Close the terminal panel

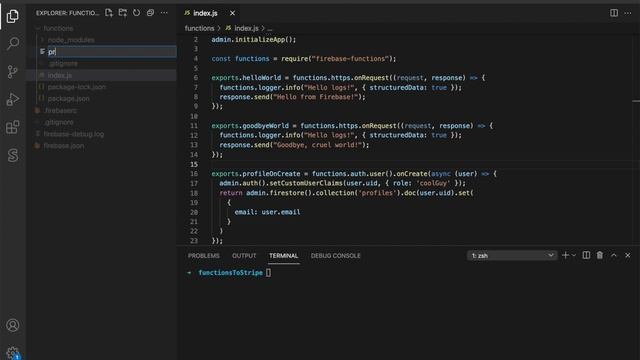pos(628,256)
